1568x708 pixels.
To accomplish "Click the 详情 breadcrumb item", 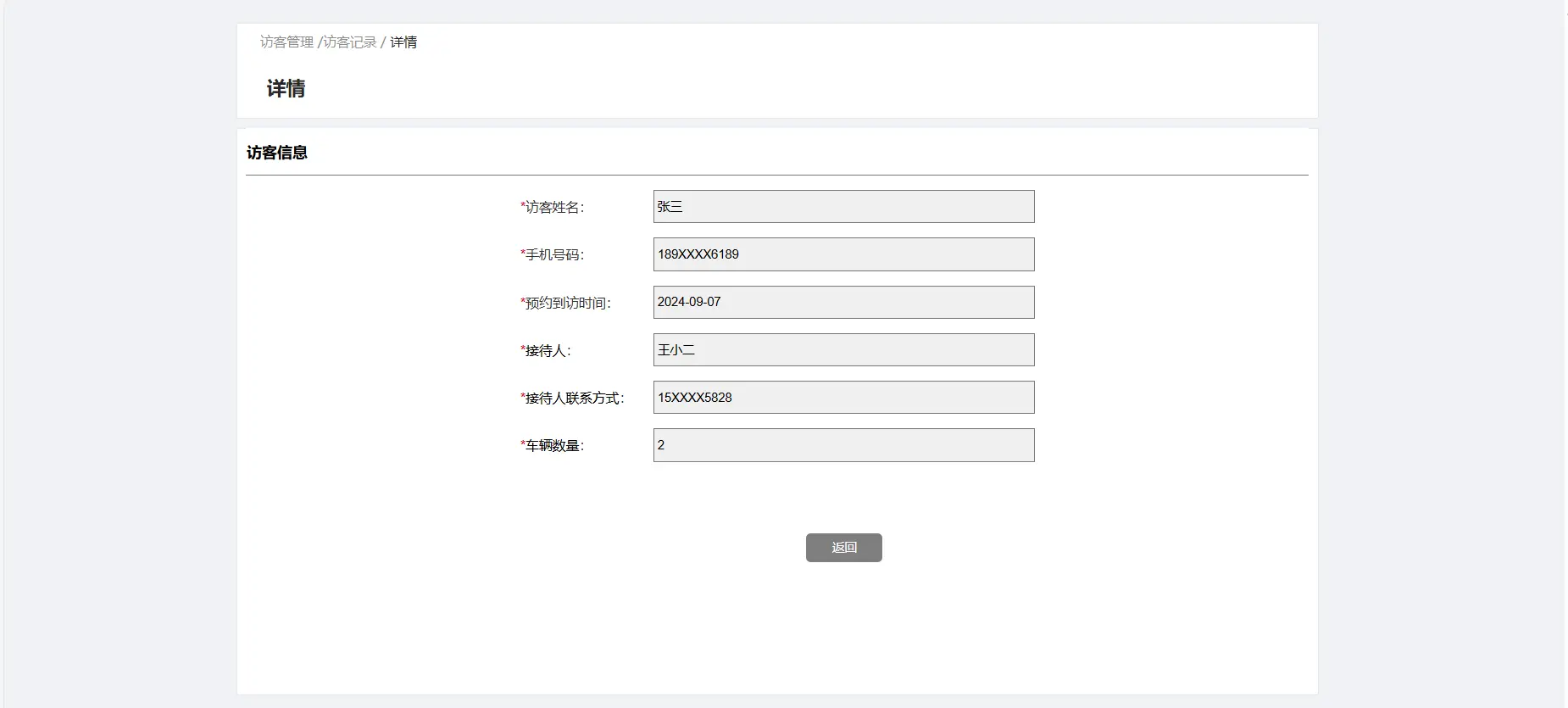I will (x=403, y=42).
